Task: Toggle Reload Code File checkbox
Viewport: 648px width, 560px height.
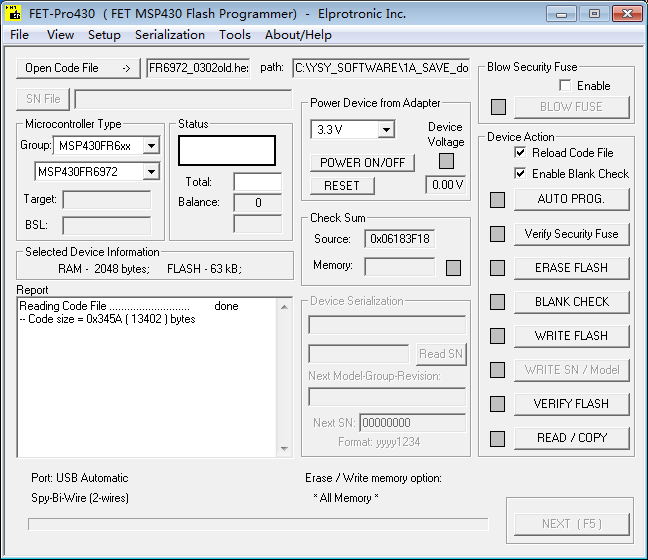Action: (x=520, y=153)
